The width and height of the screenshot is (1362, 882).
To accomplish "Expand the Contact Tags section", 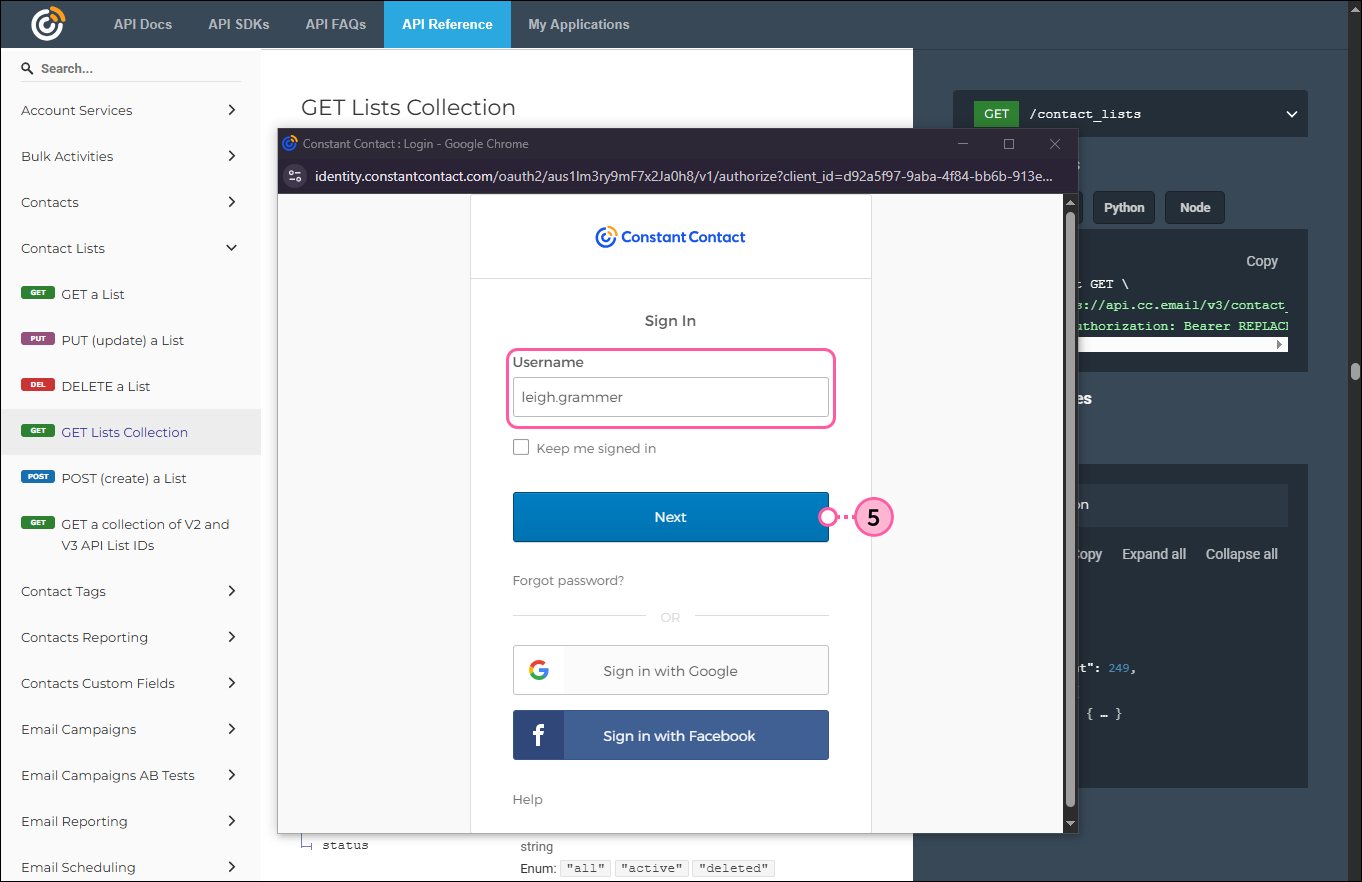I will coord(232,591).
